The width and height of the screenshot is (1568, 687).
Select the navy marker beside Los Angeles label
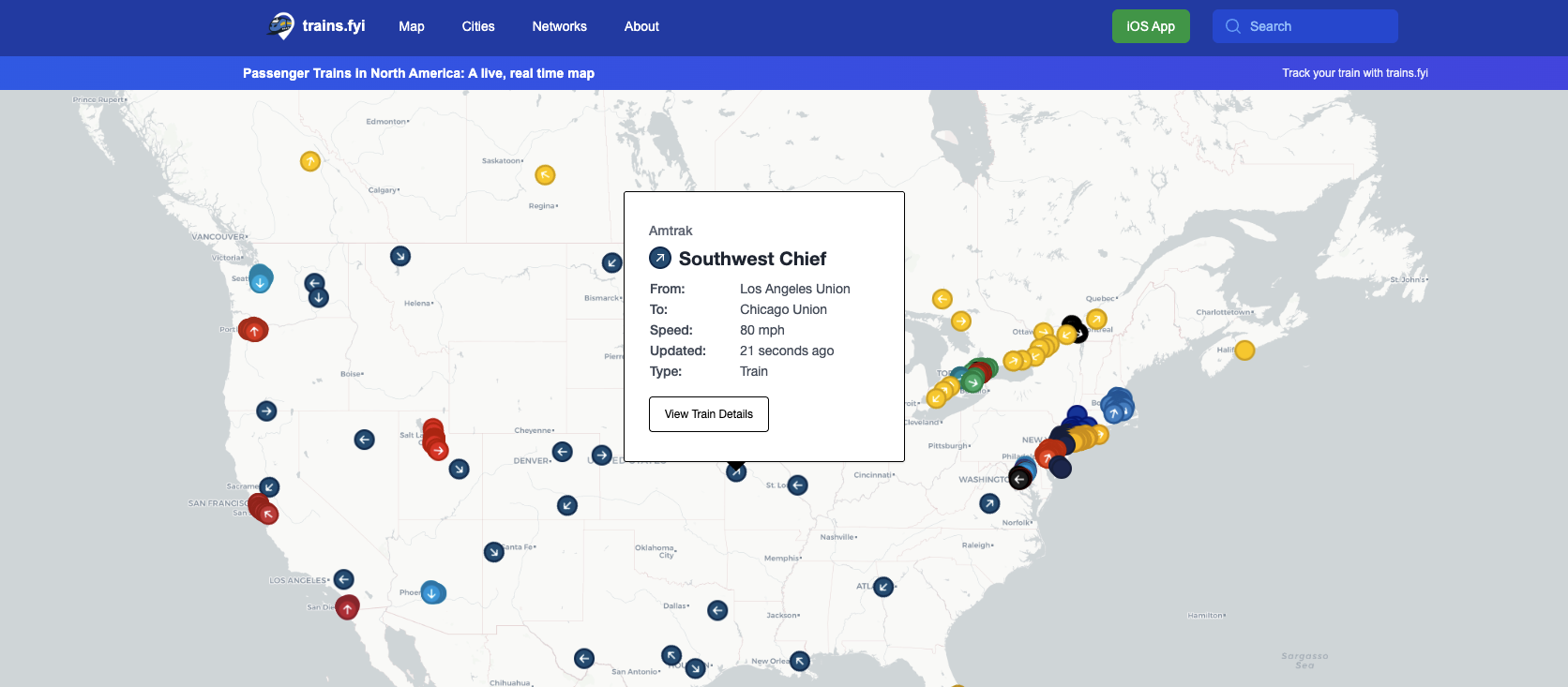344,579
